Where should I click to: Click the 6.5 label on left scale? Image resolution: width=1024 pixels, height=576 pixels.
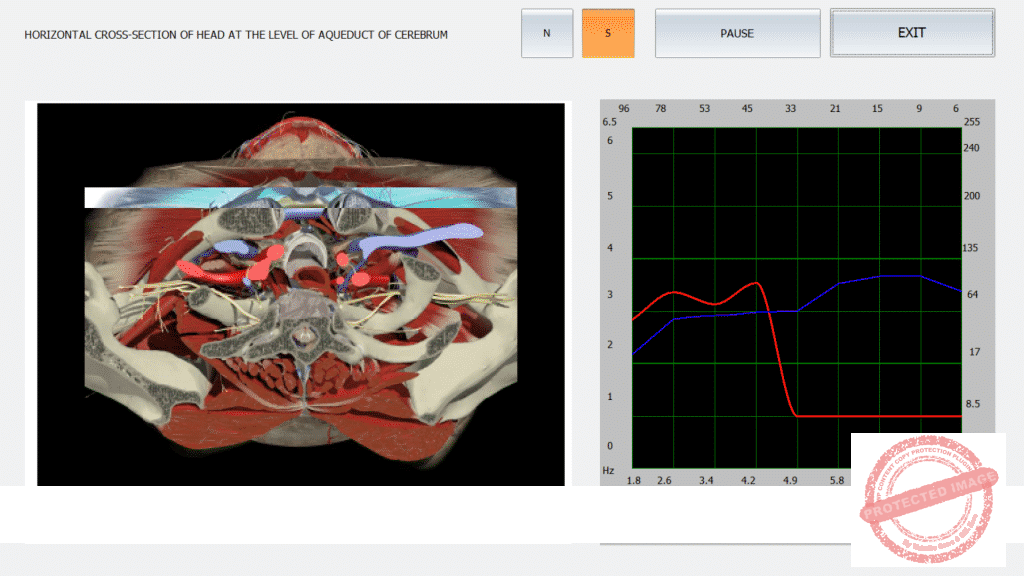610,122
